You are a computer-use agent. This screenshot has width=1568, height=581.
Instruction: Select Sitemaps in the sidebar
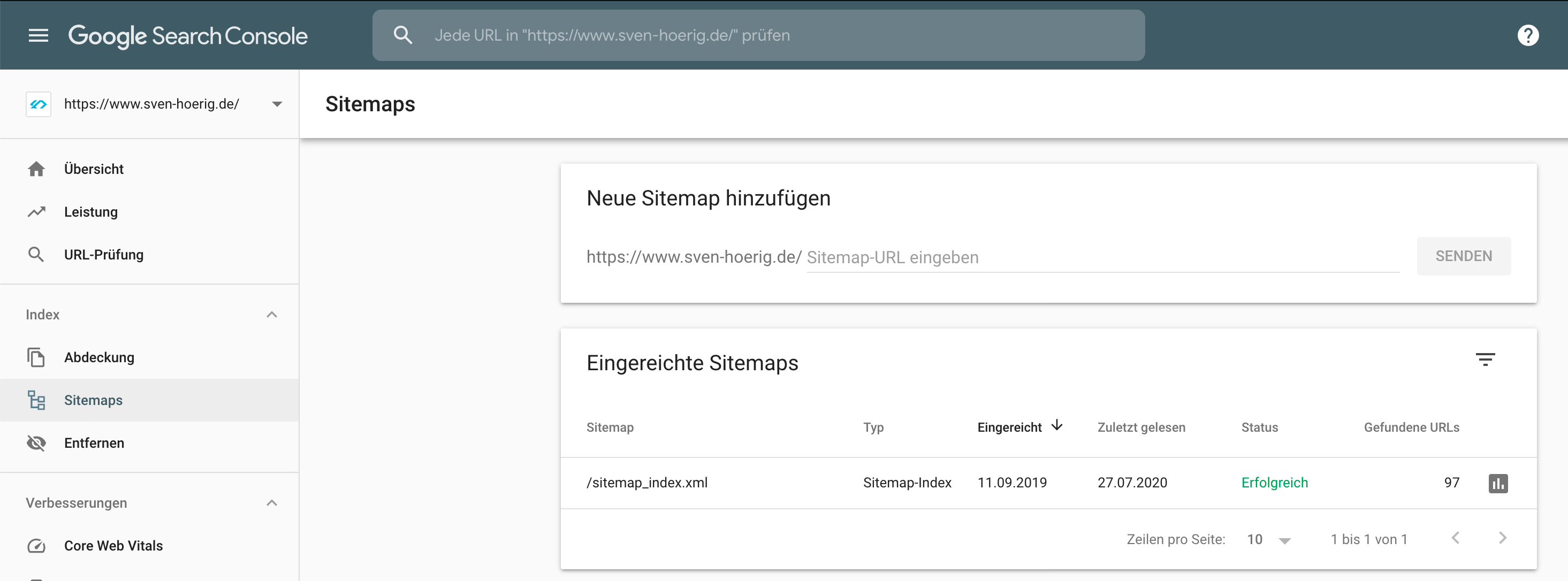[x=149, y=400]
